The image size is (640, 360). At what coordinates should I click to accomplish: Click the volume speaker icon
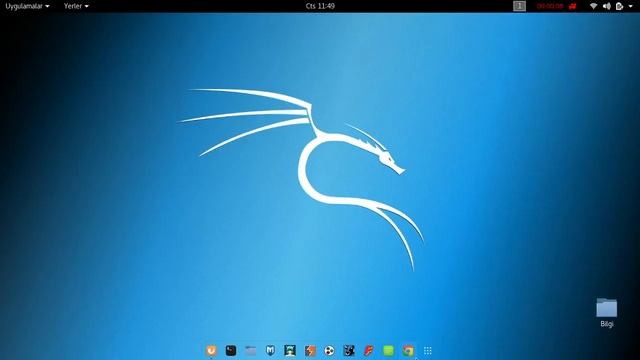tap(607, 6)
